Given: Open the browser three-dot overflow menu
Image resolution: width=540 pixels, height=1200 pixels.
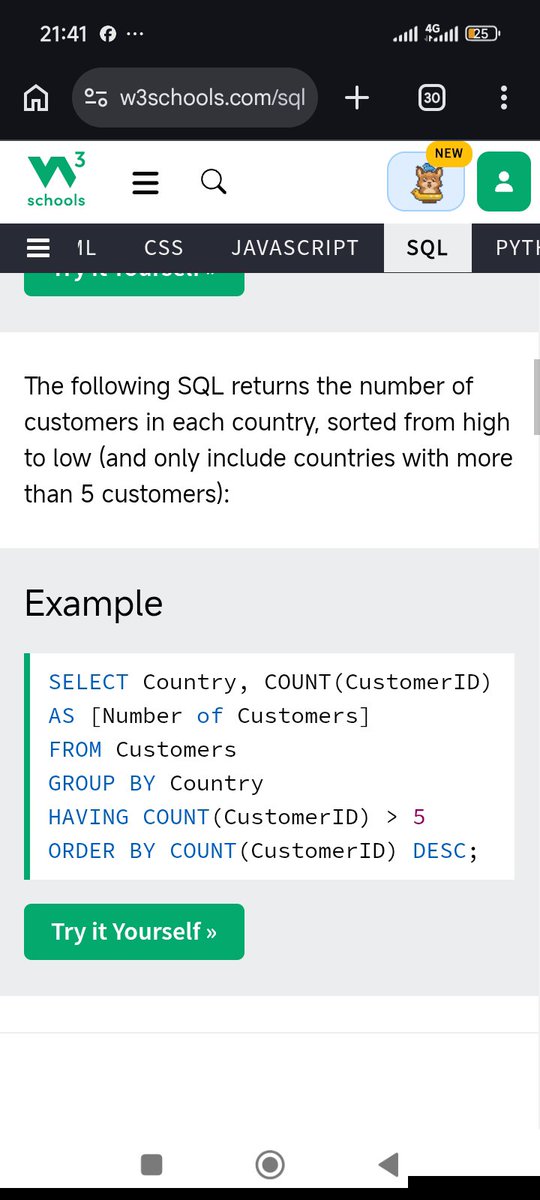Looking at the screenshot, I should pyautogui.click(x=504, y=97).
